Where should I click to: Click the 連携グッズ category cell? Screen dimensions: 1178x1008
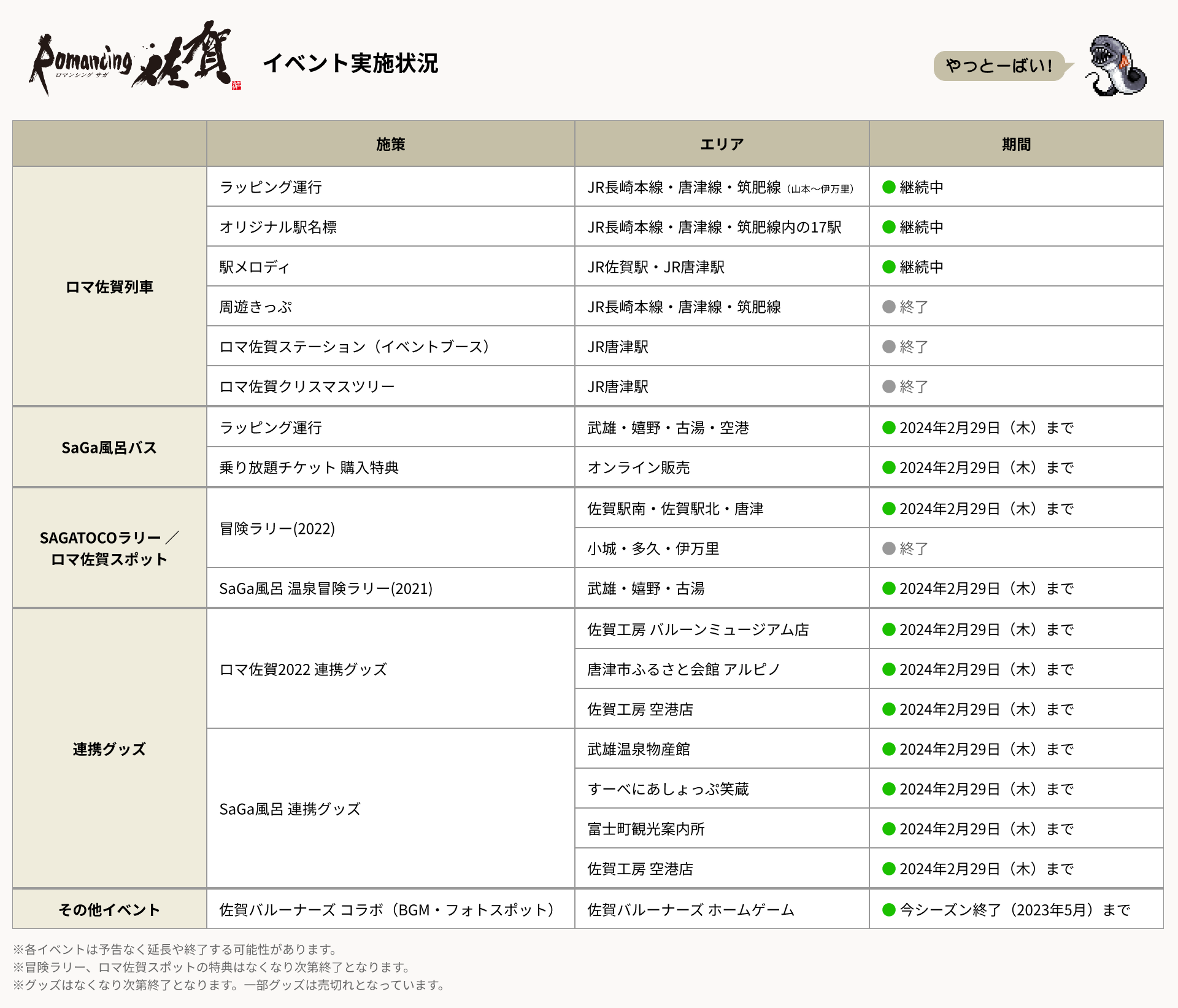(x=109, y=749)
